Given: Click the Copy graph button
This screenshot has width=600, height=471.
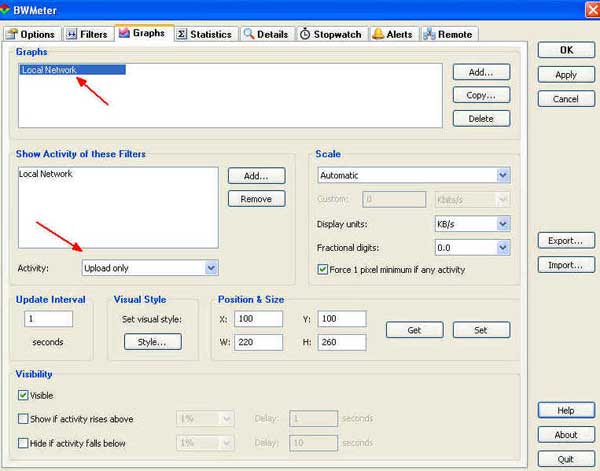Looking at the screenshot, I should click(481, 95).
